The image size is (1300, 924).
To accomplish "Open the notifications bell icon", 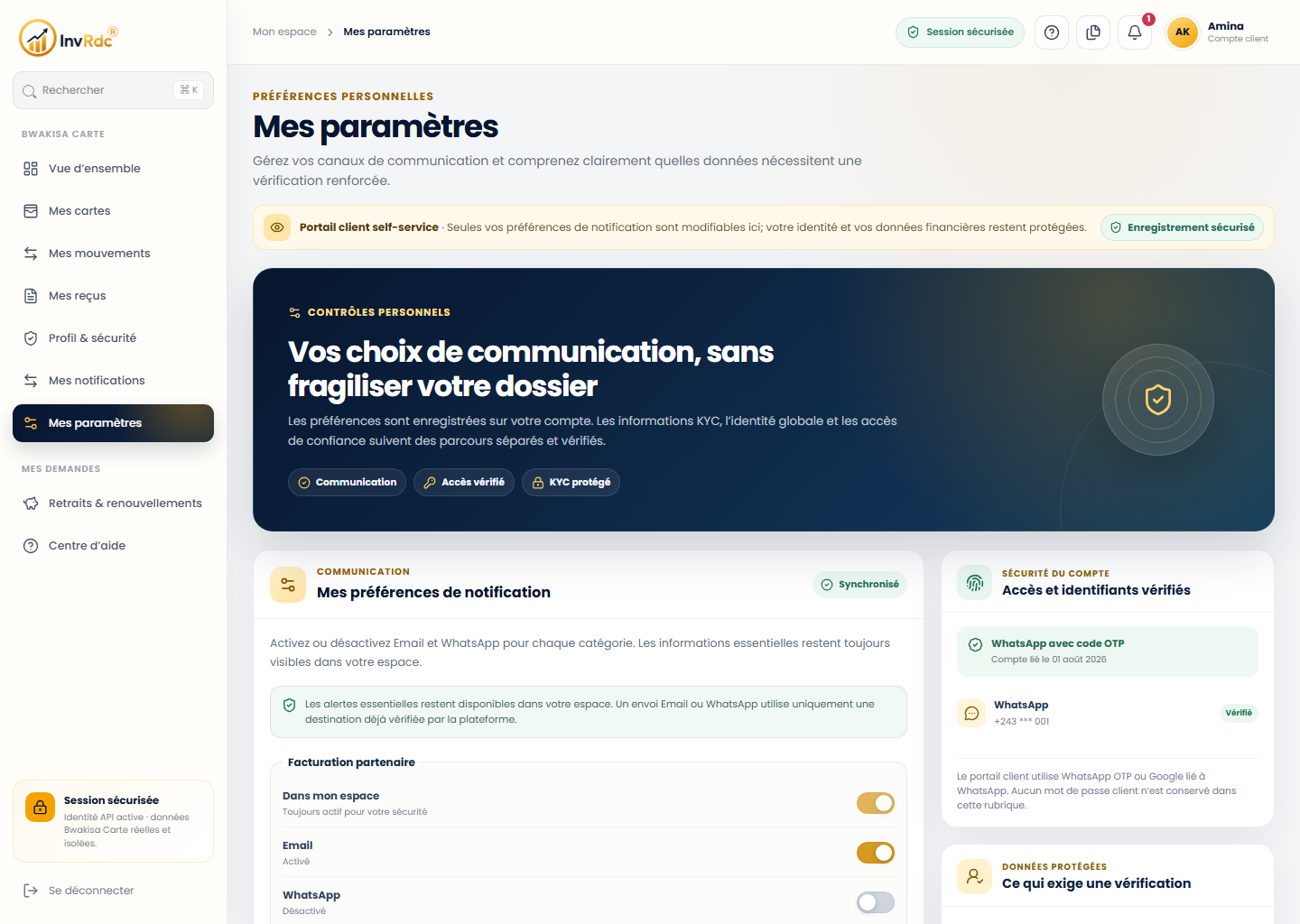I will pos(1135,32).
